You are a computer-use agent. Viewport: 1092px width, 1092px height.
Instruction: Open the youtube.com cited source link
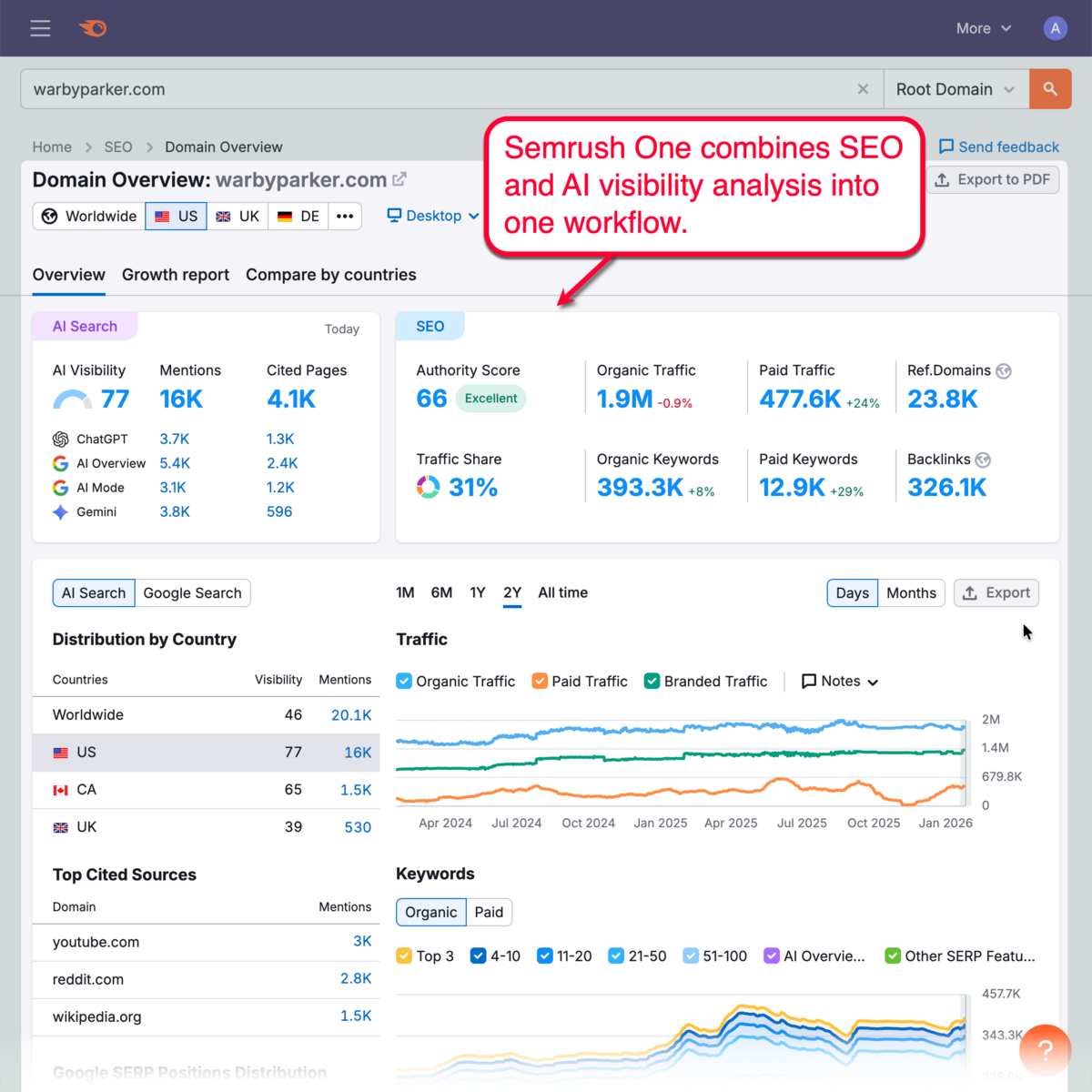point(96,942)
